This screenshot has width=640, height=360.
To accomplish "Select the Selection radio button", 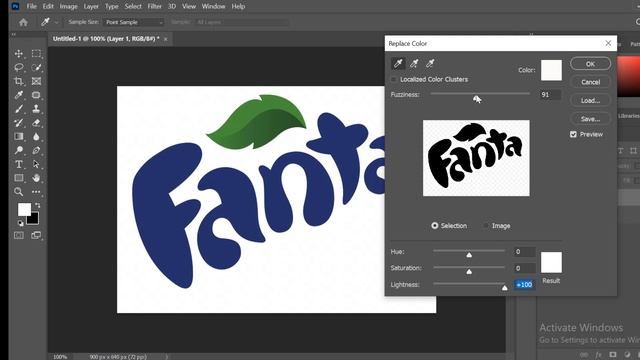I will [435, 226].
